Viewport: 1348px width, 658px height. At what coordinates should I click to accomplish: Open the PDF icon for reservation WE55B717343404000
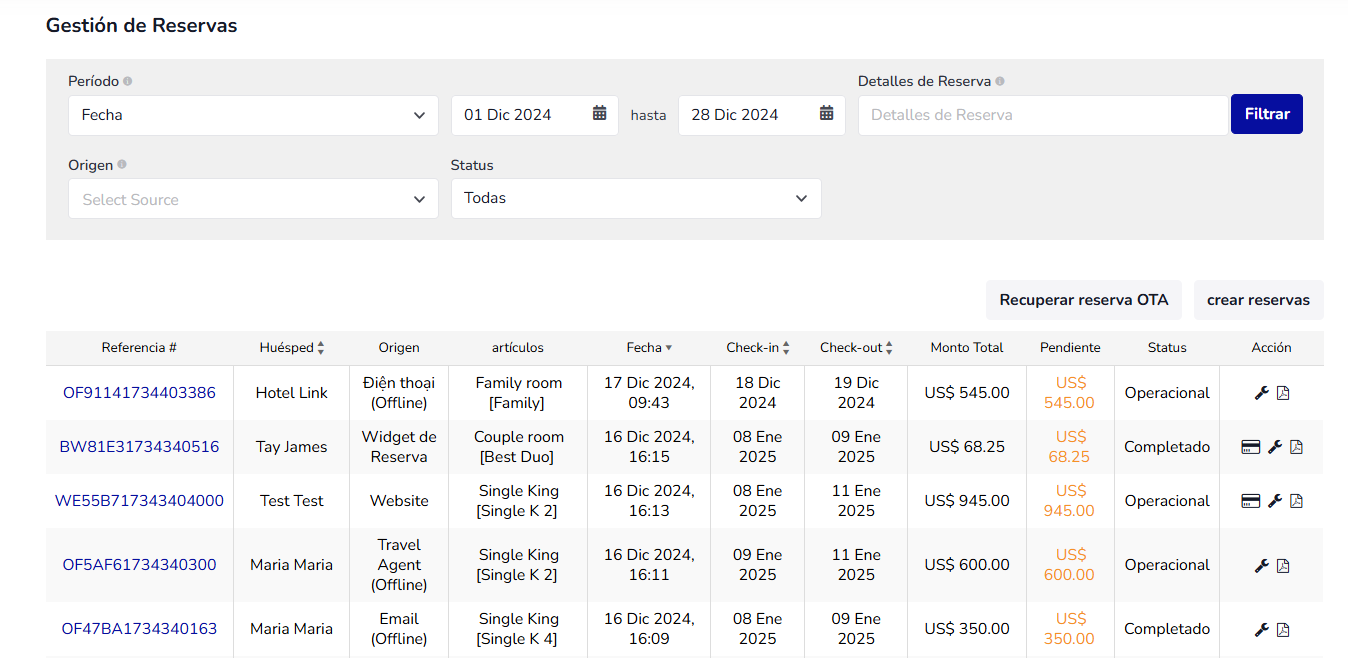click(x=1296, y=501)
